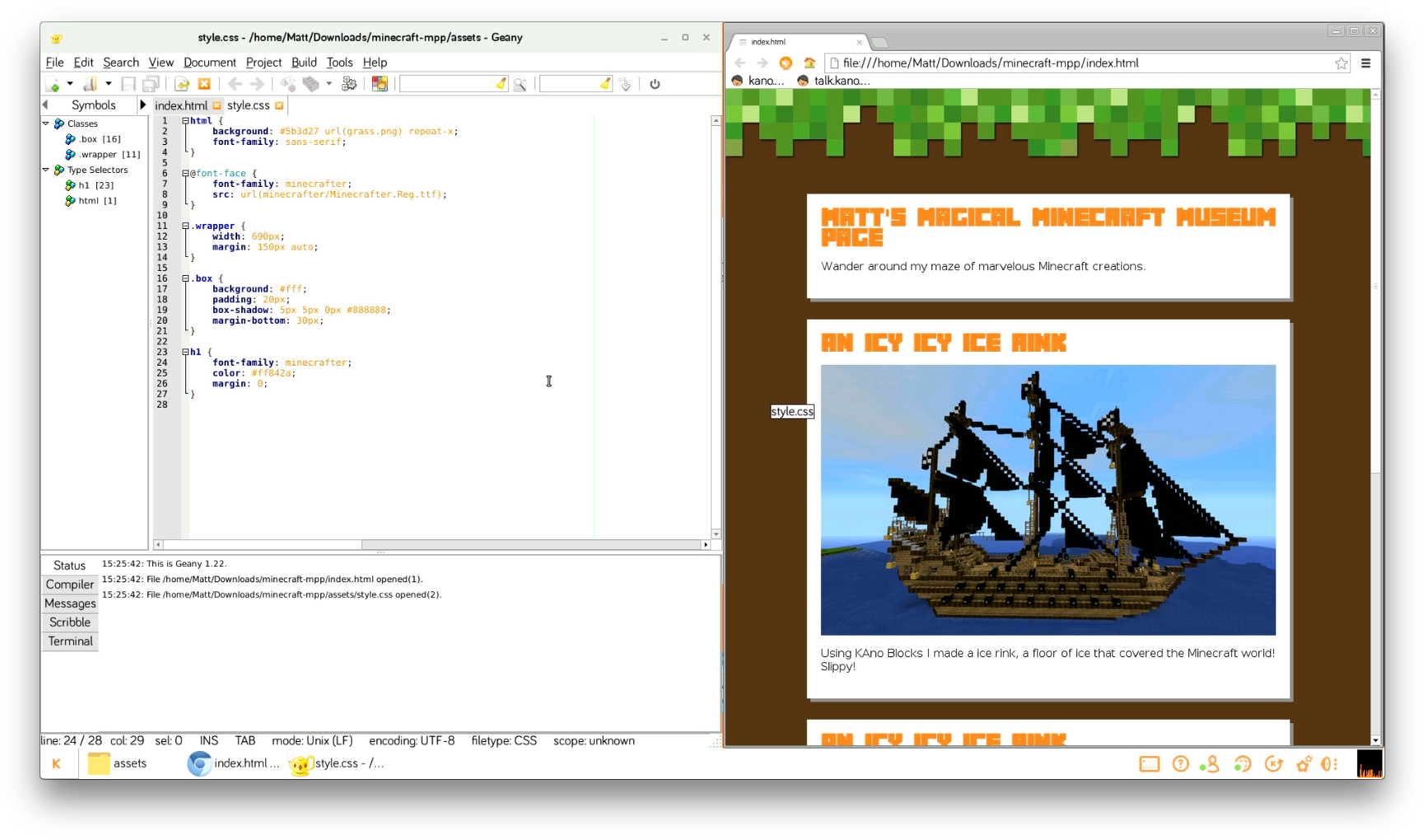Quit Geany using the power icon

(656, 83)
